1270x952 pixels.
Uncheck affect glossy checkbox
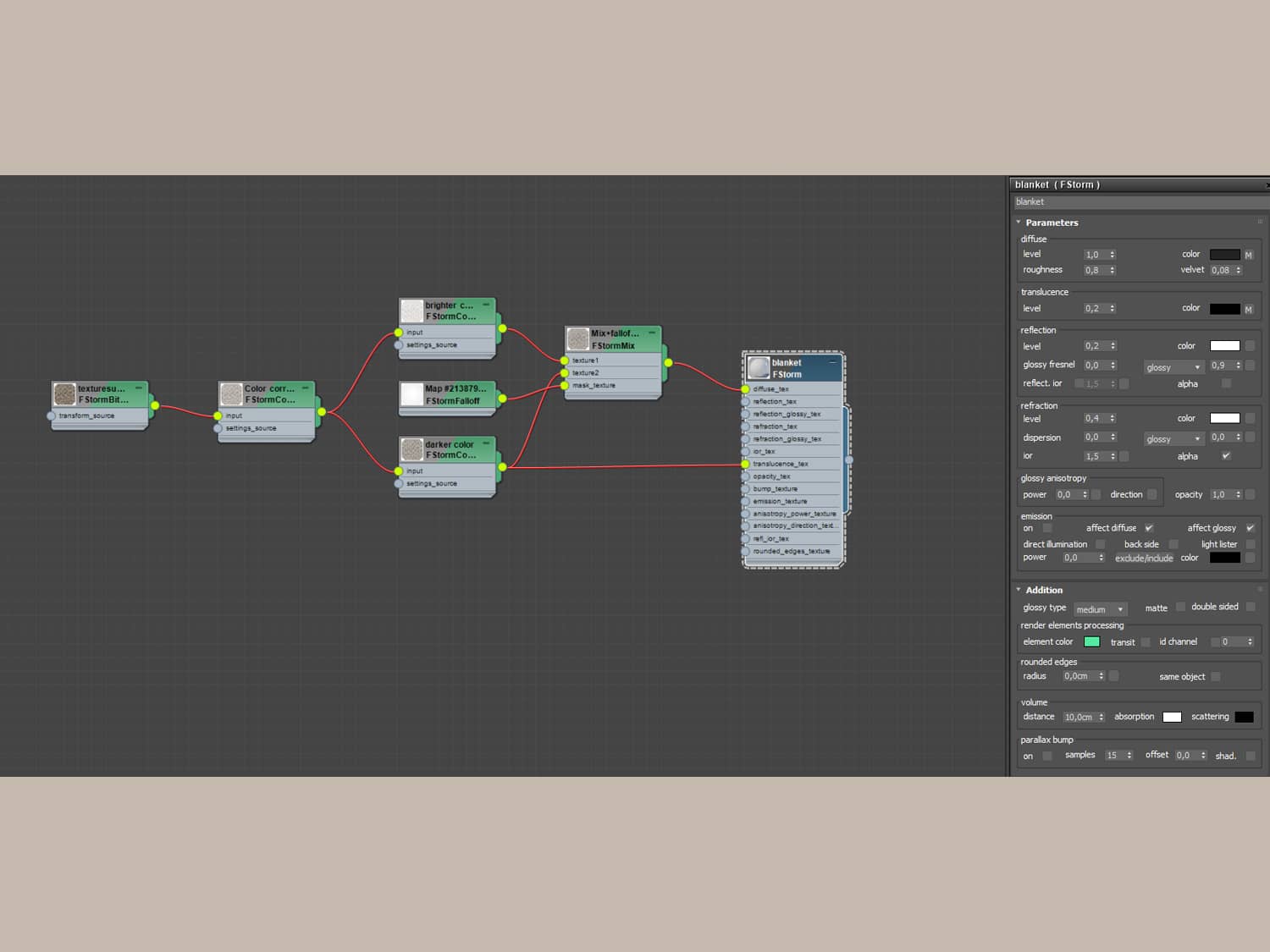coord(1250,528)
